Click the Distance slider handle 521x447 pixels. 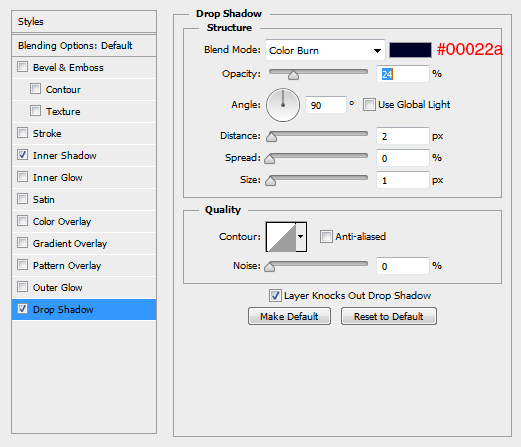(272, 137)
